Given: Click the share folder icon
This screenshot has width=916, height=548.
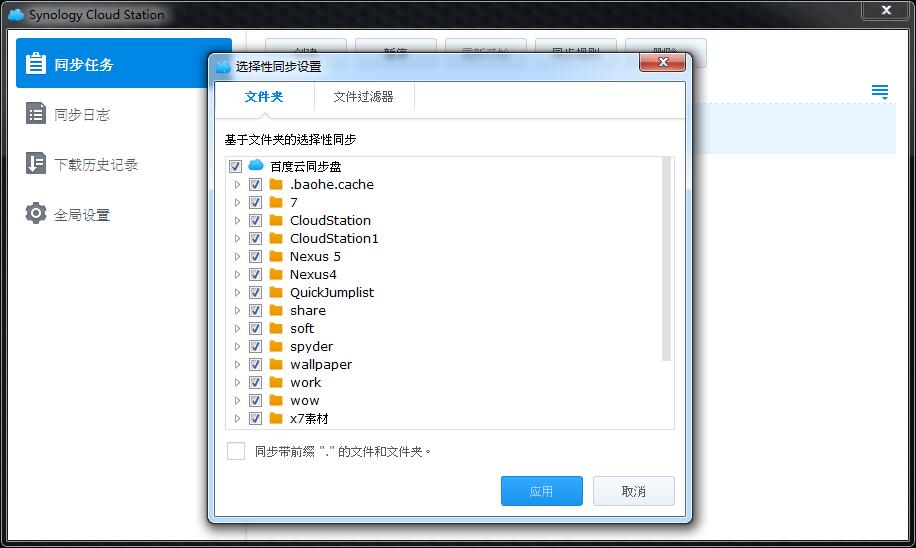Looking at the screenshot, I should [276, 310].
